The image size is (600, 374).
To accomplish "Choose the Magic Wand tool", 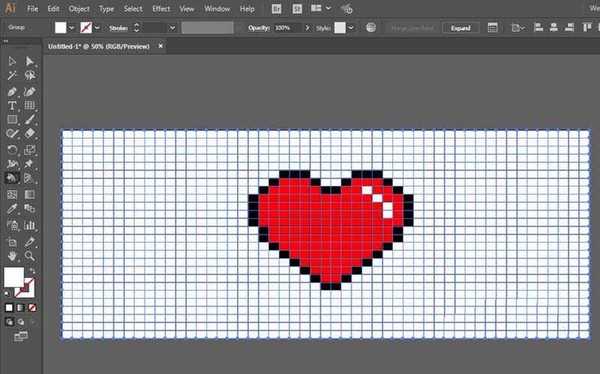I will click(x=12, y=75).
